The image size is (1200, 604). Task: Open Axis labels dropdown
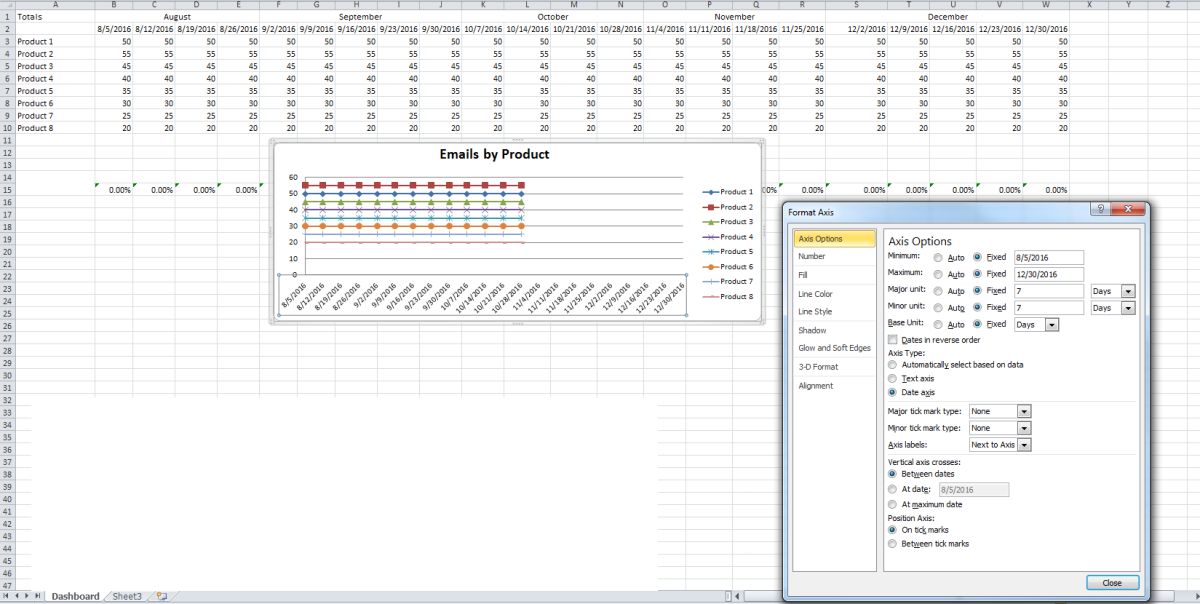coord(1023,445)
